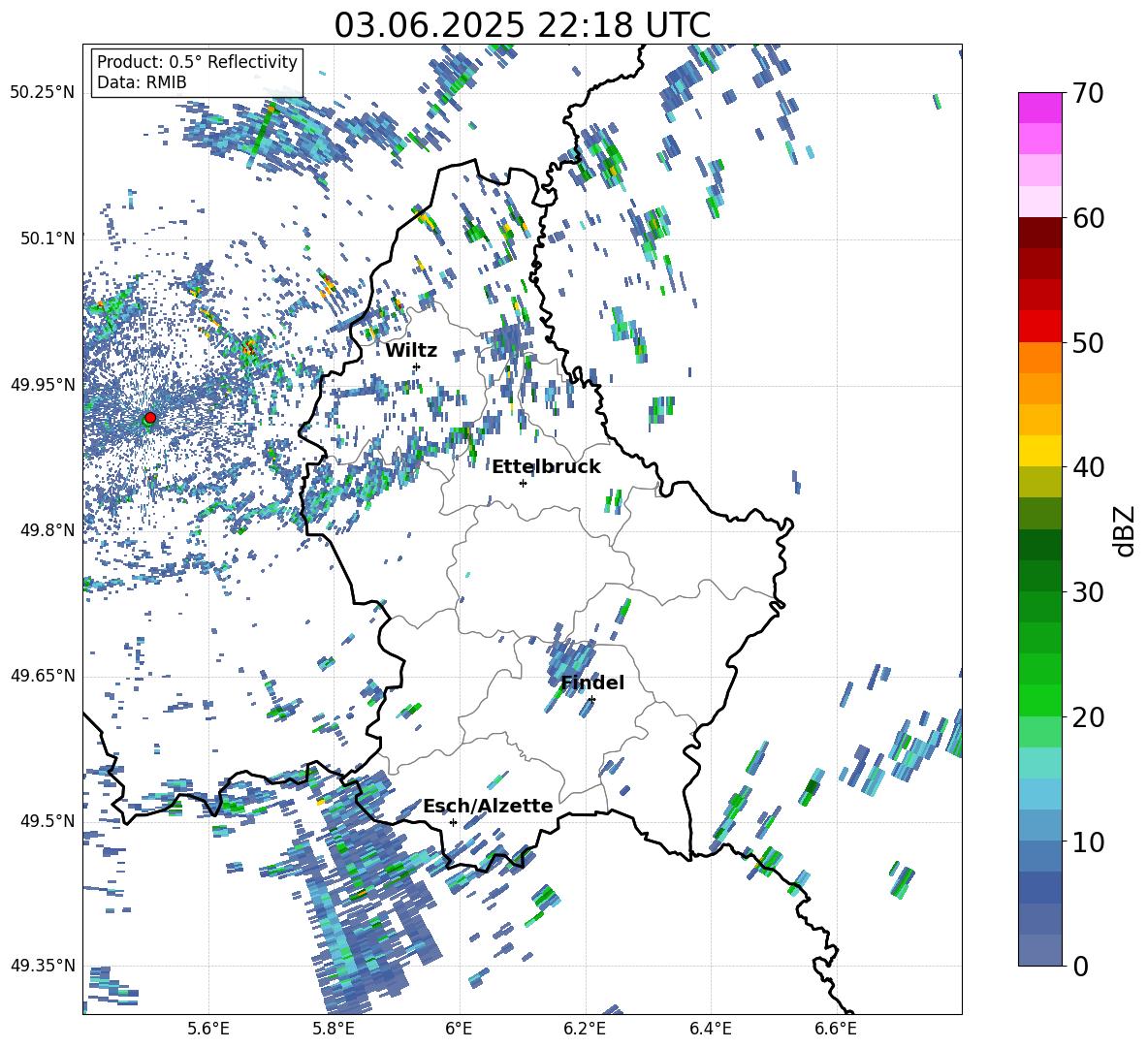Click the 'Wiltz' city label
This screenshot has height=1048, width=1148.
tap(411, 351)
